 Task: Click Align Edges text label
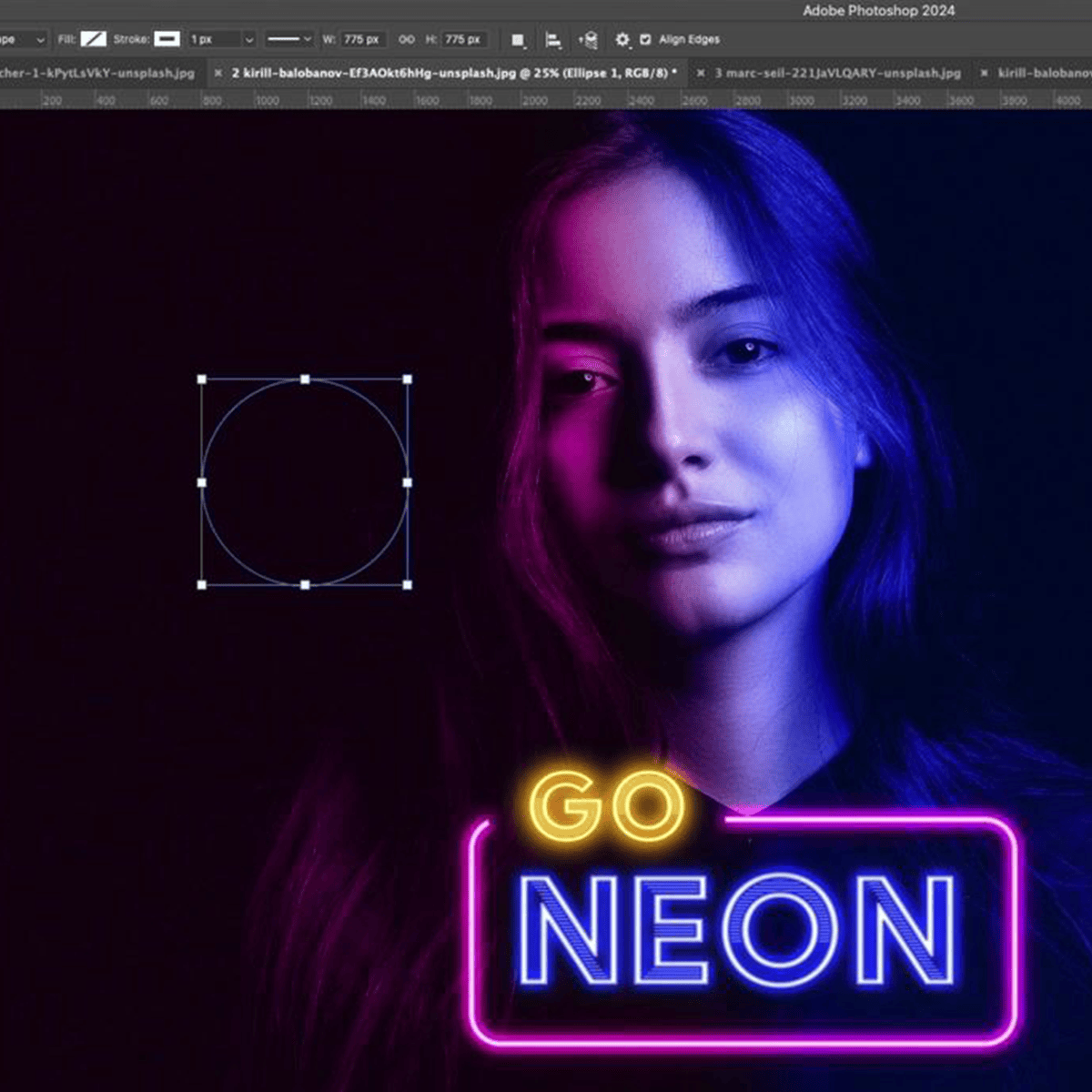(x=689, y=39)
